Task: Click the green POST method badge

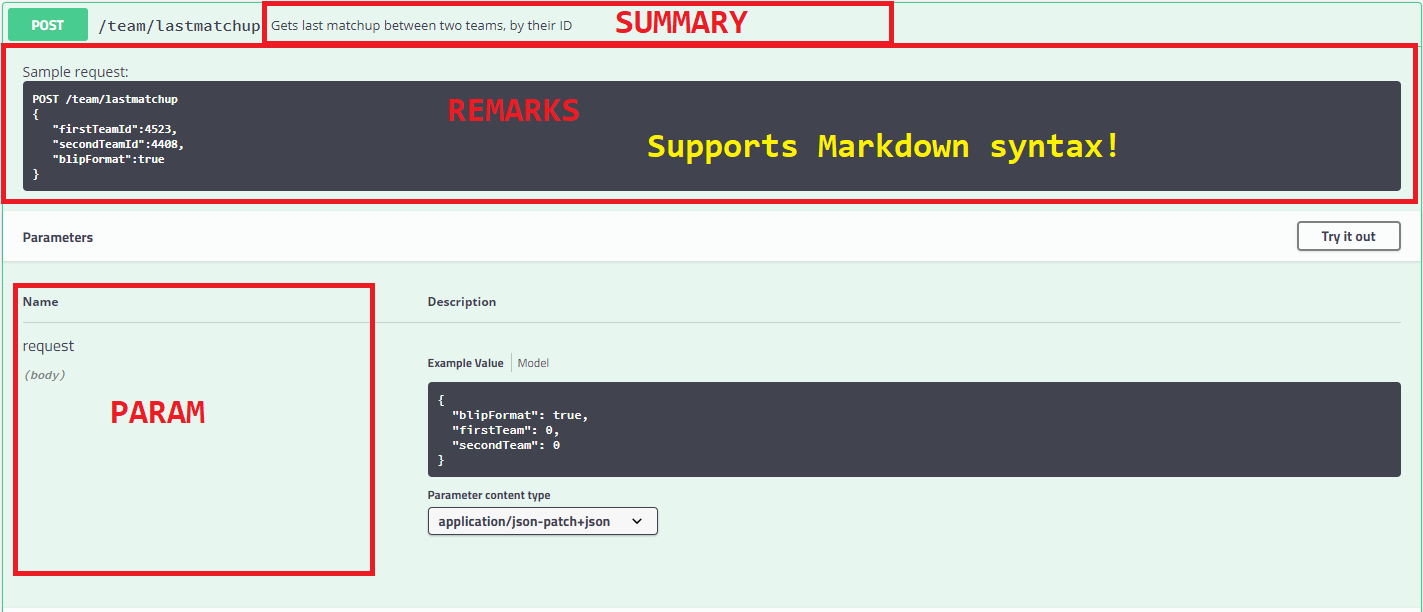Action: click(47, 25)
